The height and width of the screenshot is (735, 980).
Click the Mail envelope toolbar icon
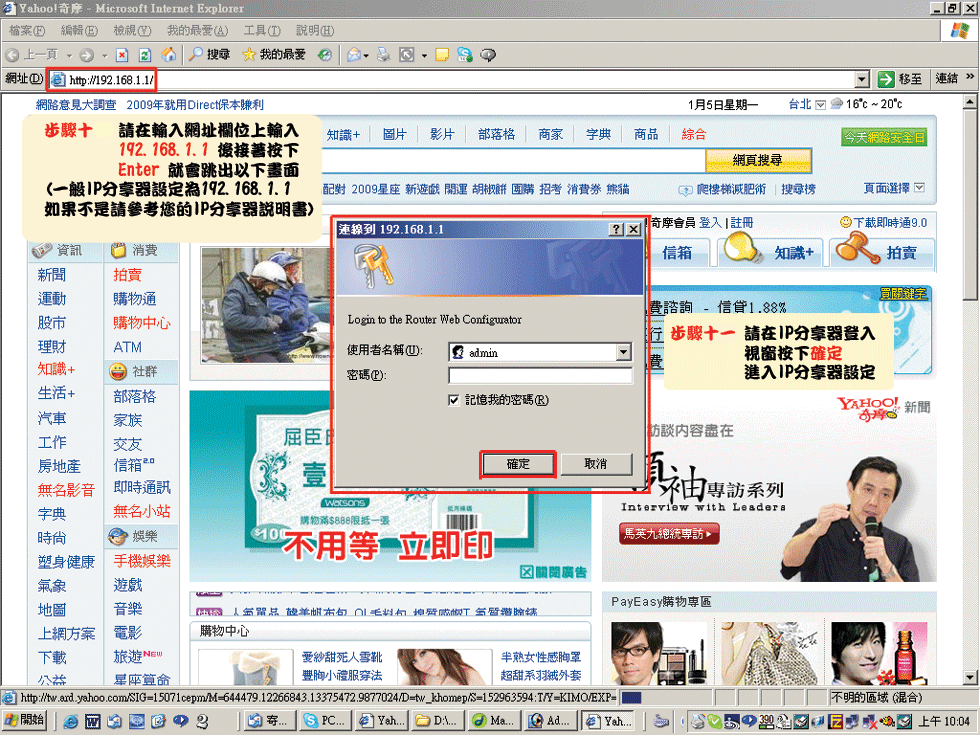click(354, 55)
